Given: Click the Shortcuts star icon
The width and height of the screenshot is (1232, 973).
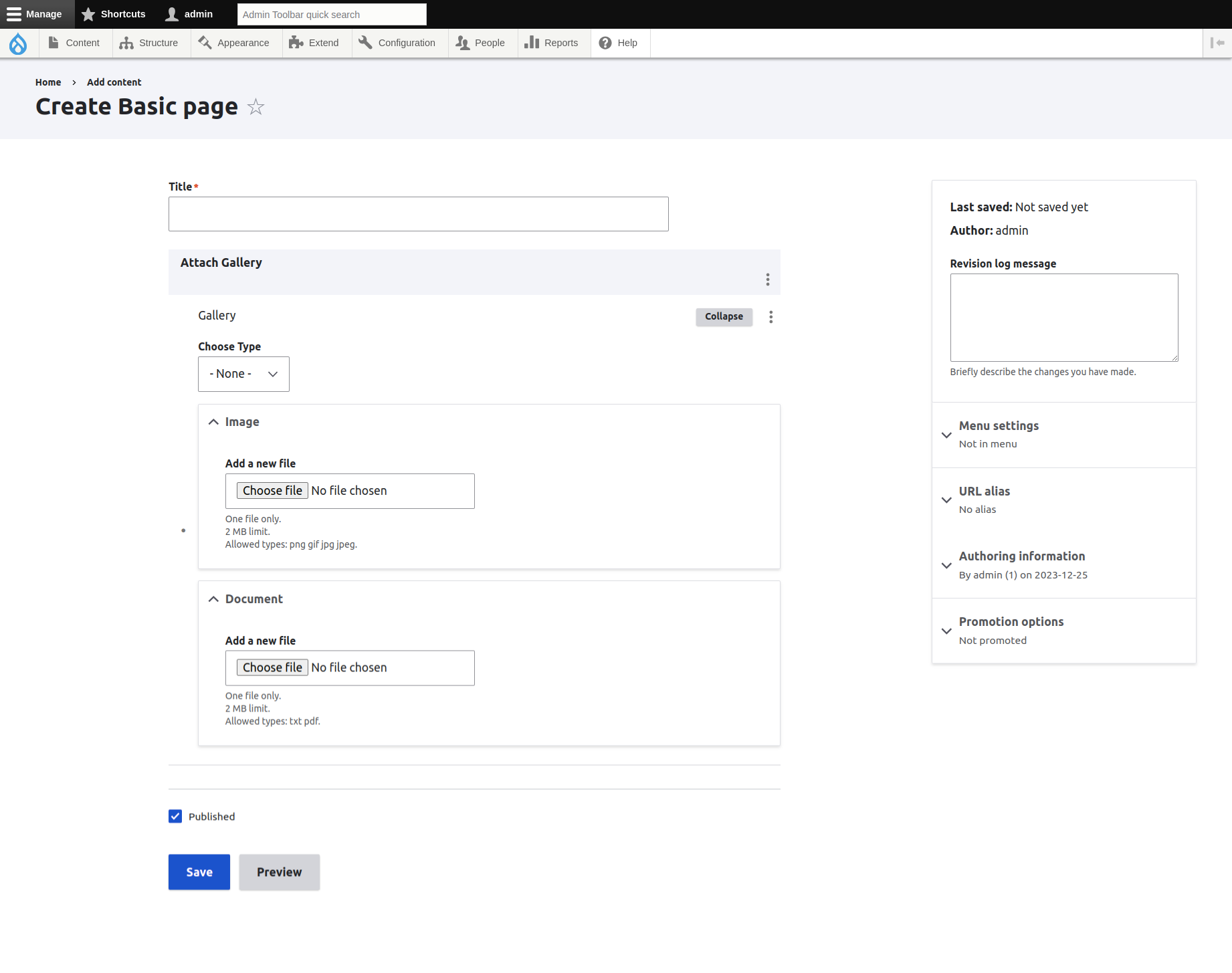Looking at the screenshot, I should [x=88, y=13].
